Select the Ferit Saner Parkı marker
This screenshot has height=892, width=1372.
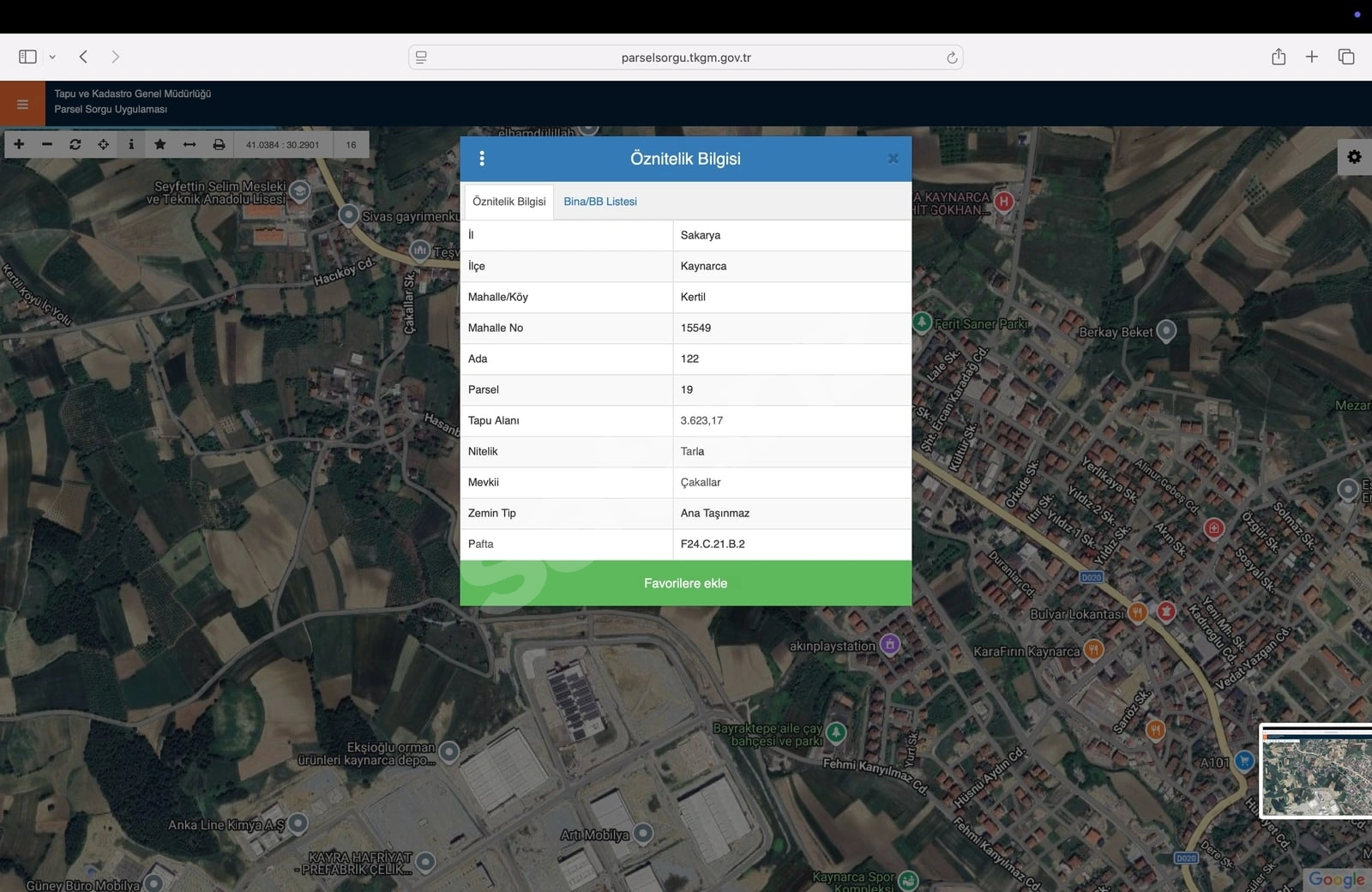(922, 322)
